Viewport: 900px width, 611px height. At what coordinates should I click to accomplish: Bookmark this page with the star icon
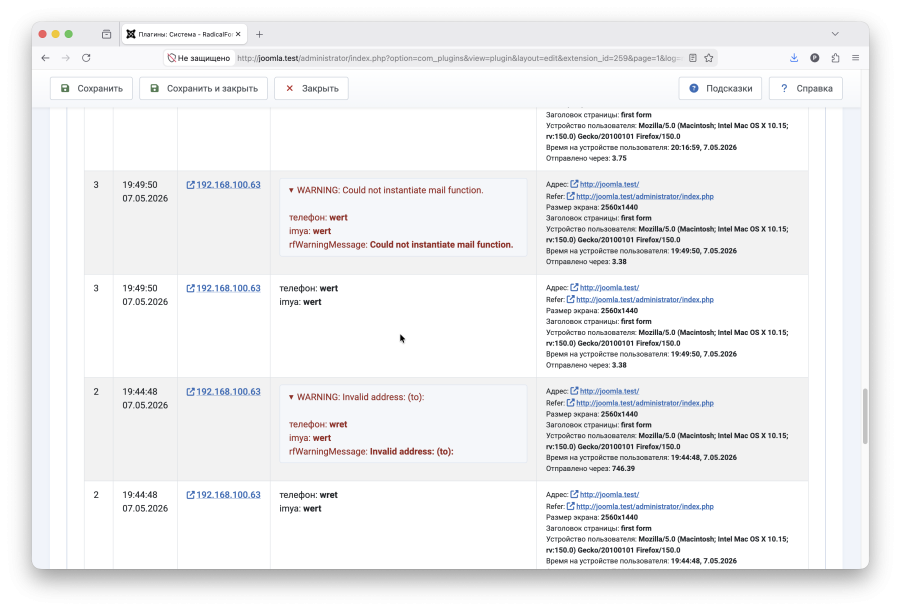709,58
